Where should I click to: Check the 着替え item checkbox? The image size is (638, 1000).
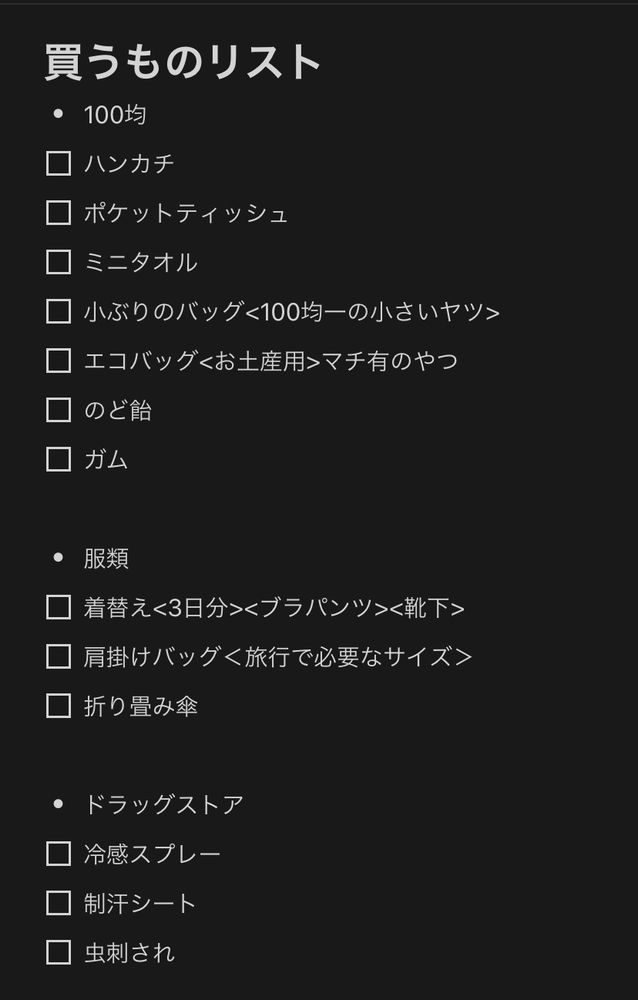tap(58, 607)
